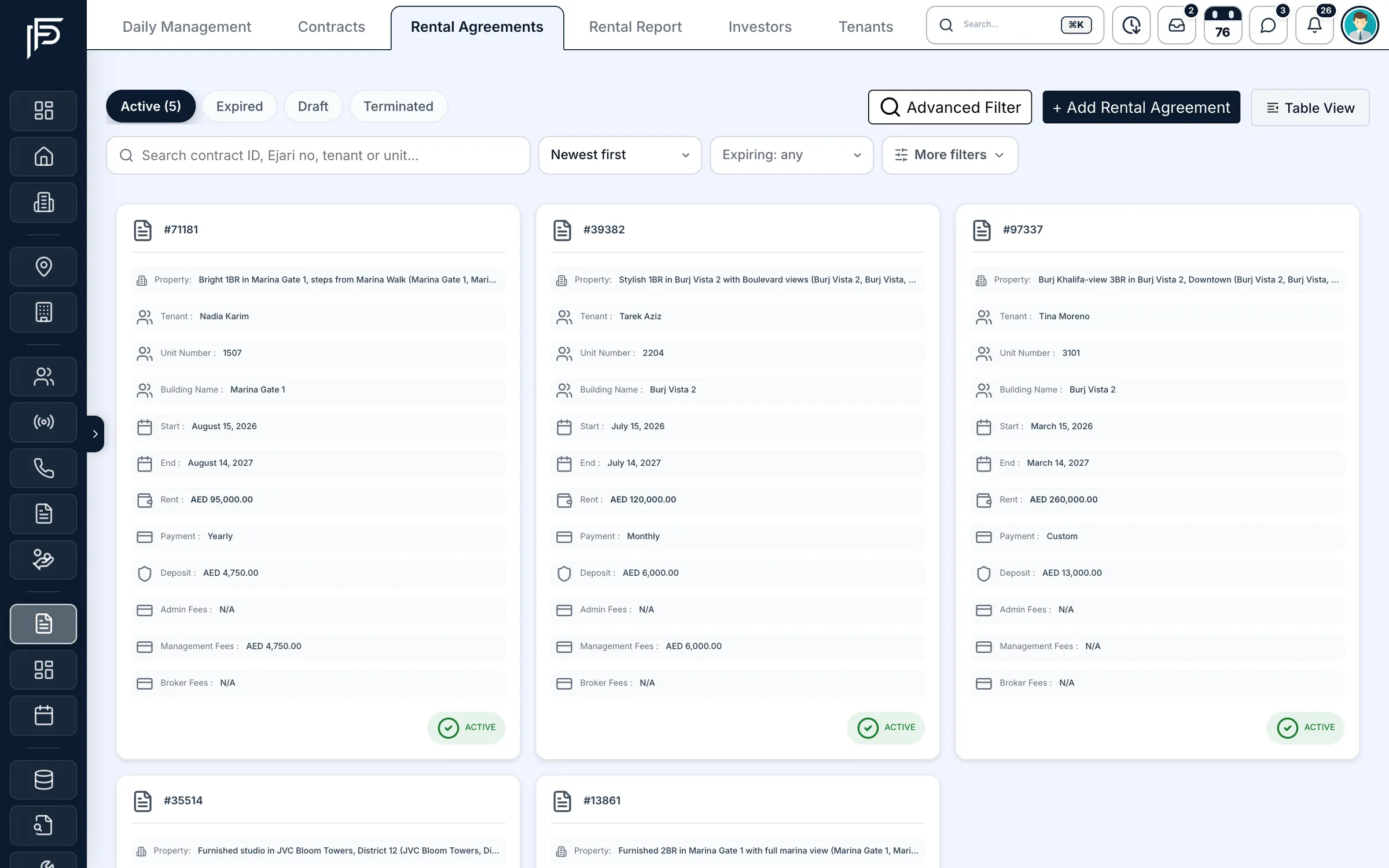Open the inbox icon with badge 2
The width and height of the screenshot is (1389, 868).
[1177, 25]
